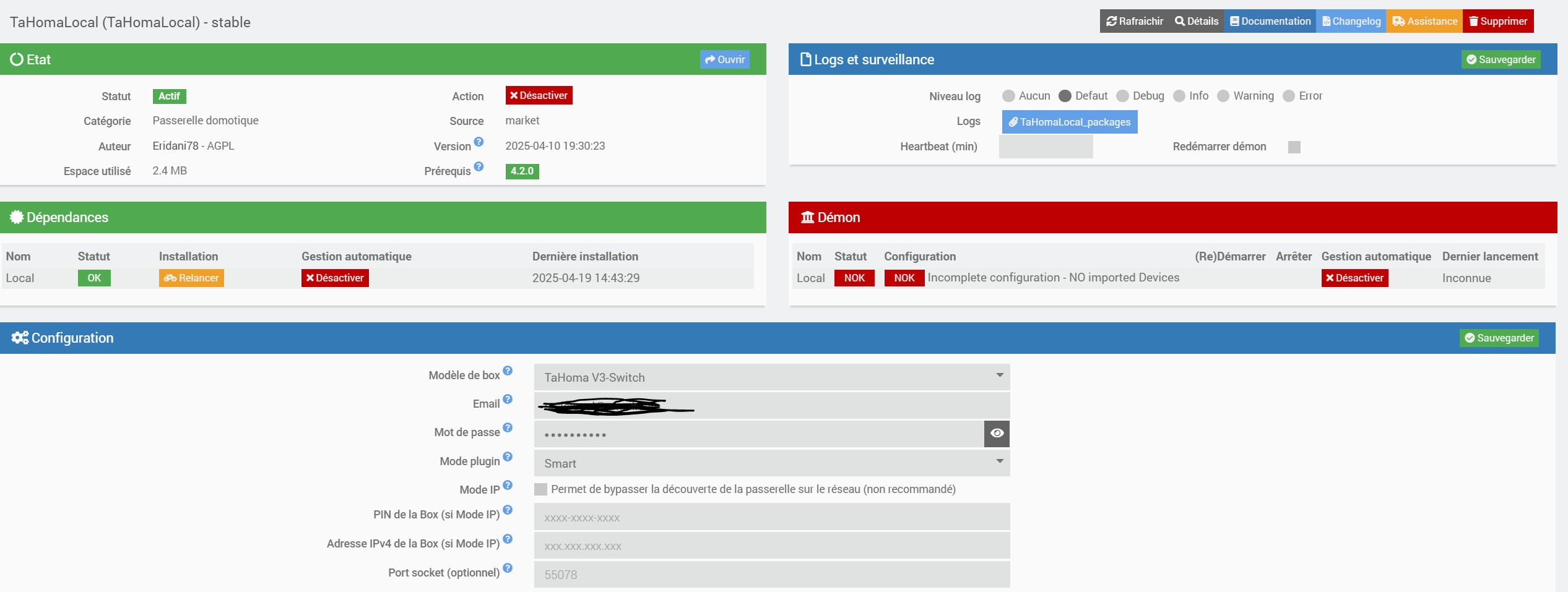Click the '2025-04-19 14:43:29' installation date

tap(586, 278)
